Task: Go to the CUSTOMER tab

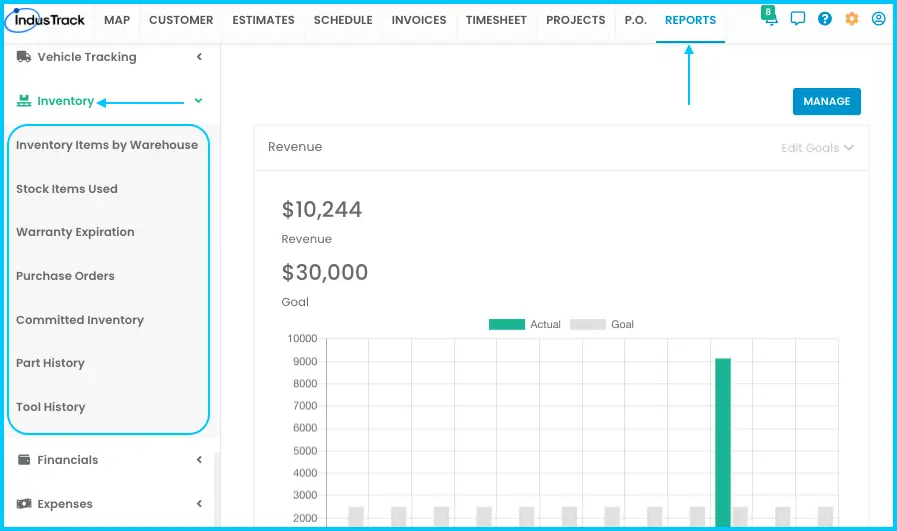Action: click(181, 20)
